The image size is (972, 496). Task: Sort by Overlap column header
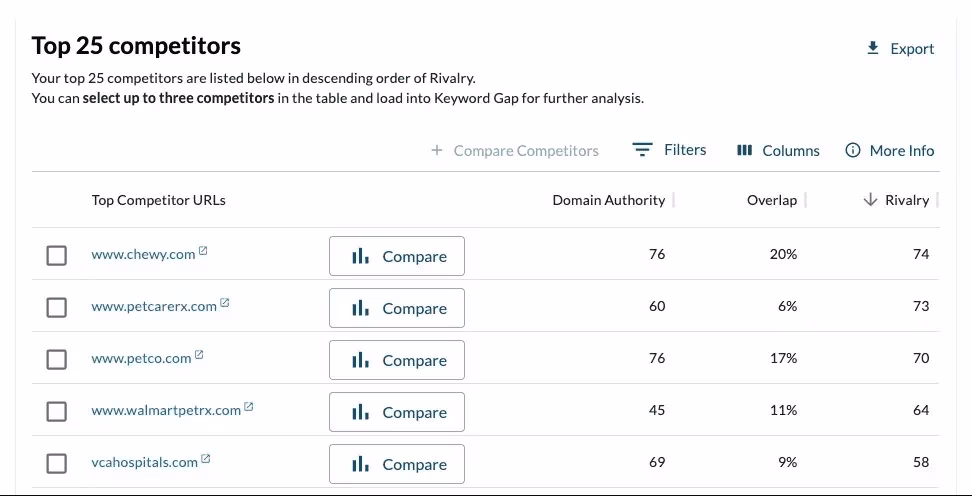[771, 200]
